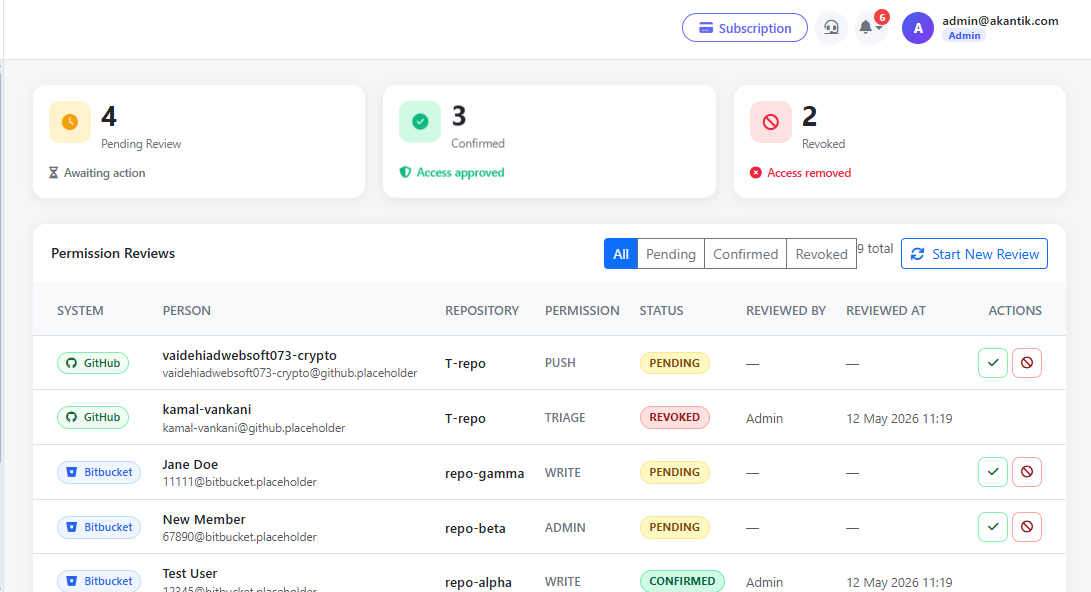Show All permission reviews
This screenshot has height=592, width=1091.
pyautogui.click(x=621, y=254)
